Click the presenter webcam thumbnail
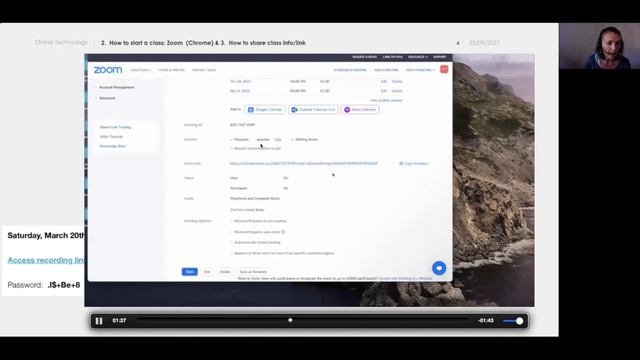This screenshot has height=360, width=640. (x=598, y=46)
